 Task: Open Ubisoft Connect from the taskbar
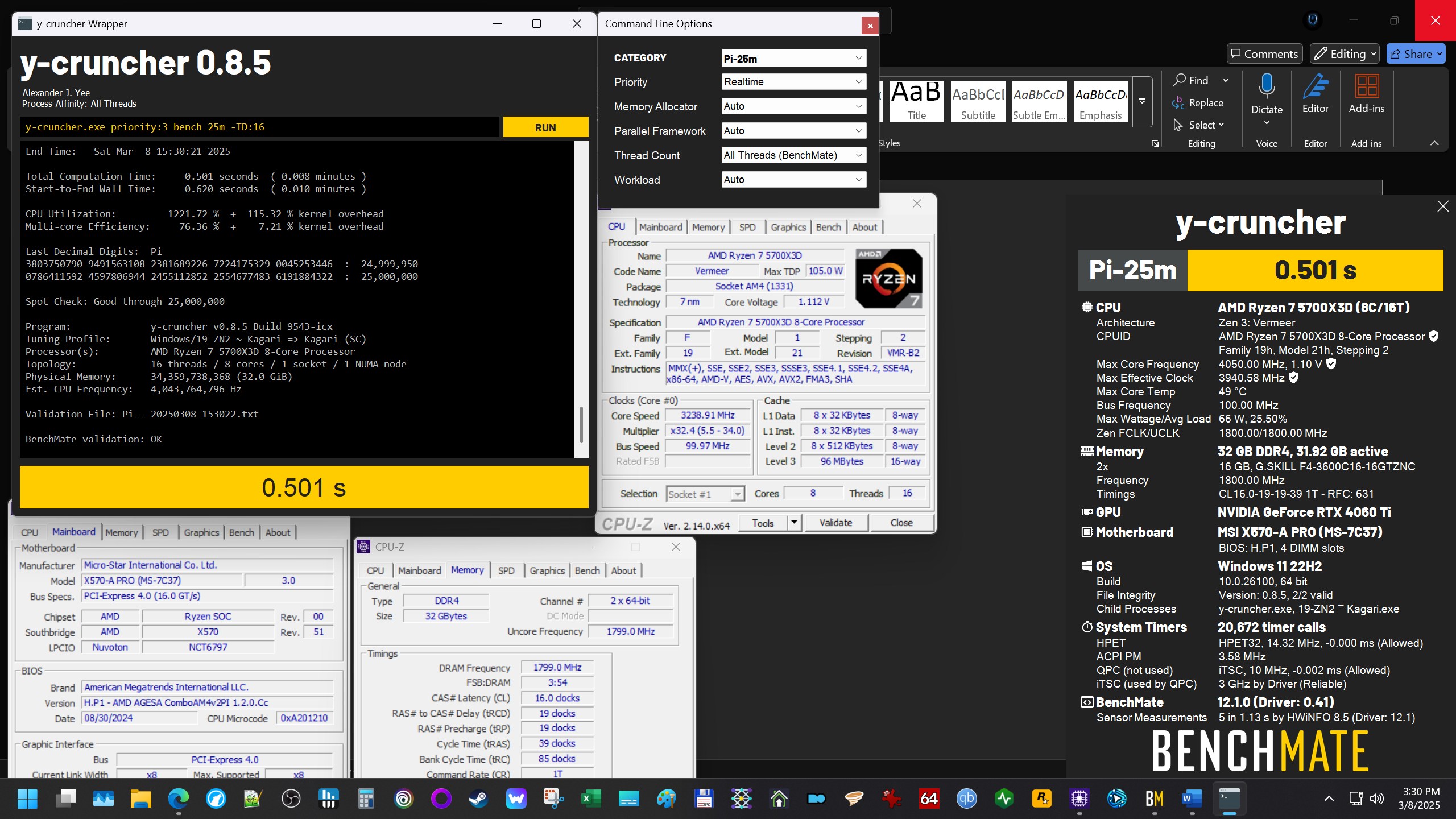point(403,799)
